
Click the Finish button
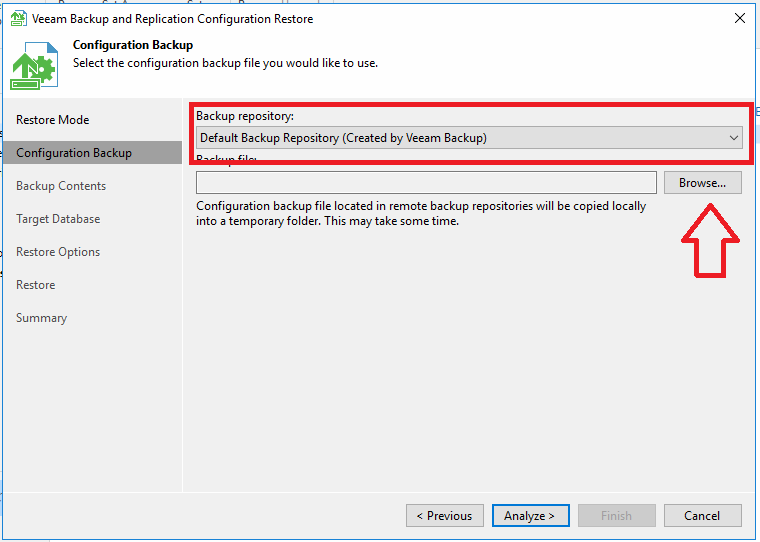617,515
